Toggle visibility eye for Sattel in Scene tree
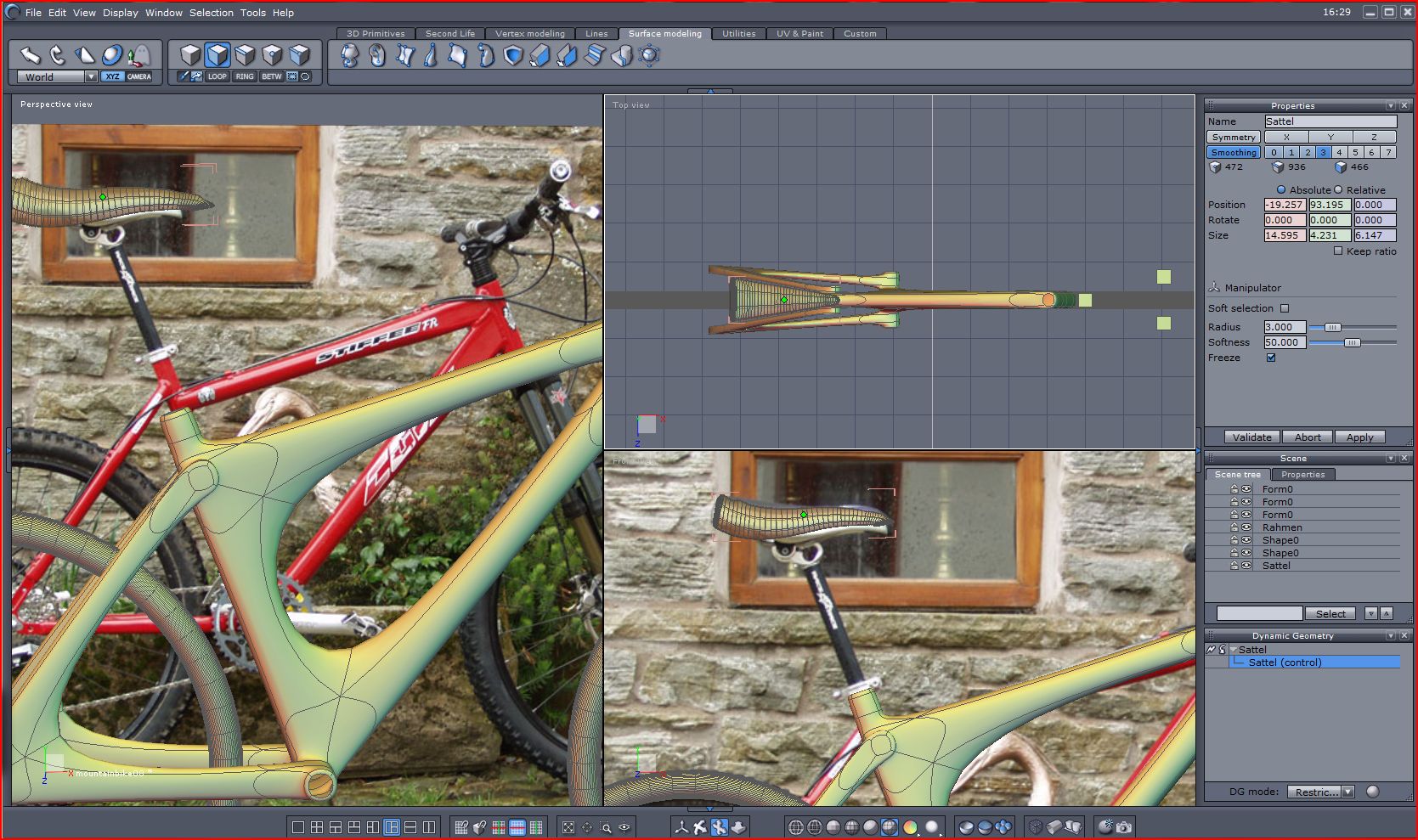Screen dimensions: 1418x840 (1246, 566)
